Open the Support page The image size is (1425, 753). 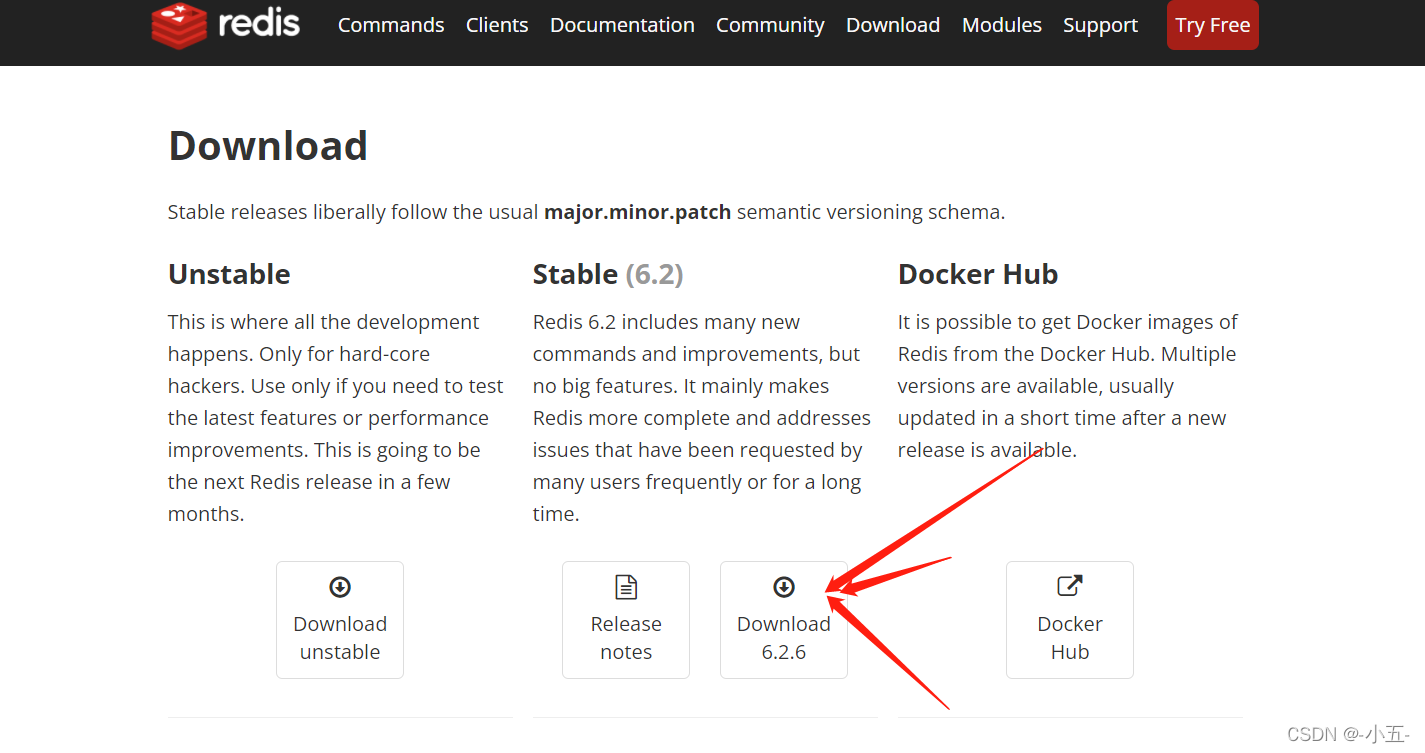(1100, 25)
